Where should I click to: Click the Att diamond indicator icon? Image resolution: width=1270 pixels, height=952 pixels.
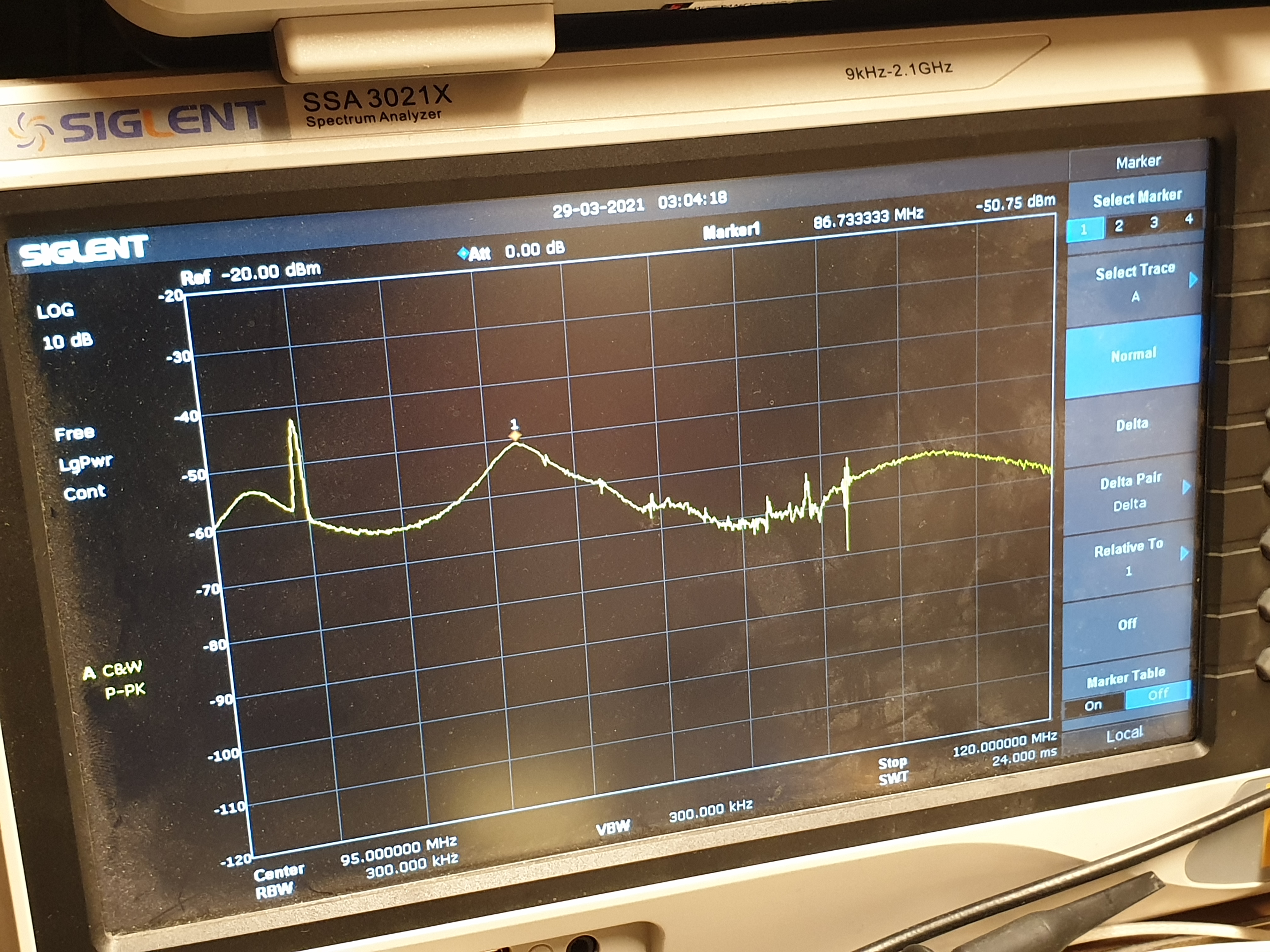pos(463,253)
